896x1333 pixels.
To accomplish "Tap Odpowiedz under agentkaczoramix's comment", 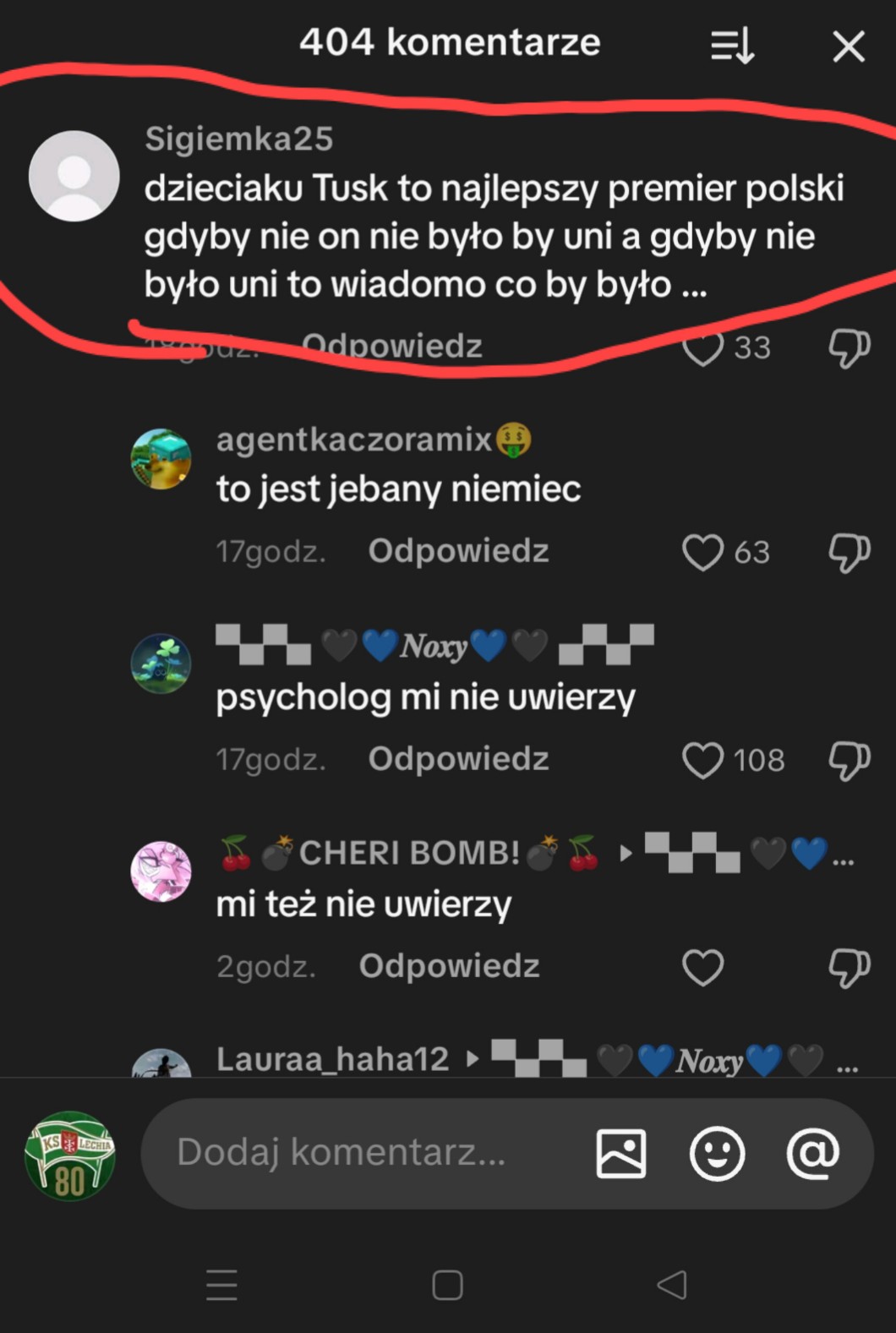I will 458,551.
